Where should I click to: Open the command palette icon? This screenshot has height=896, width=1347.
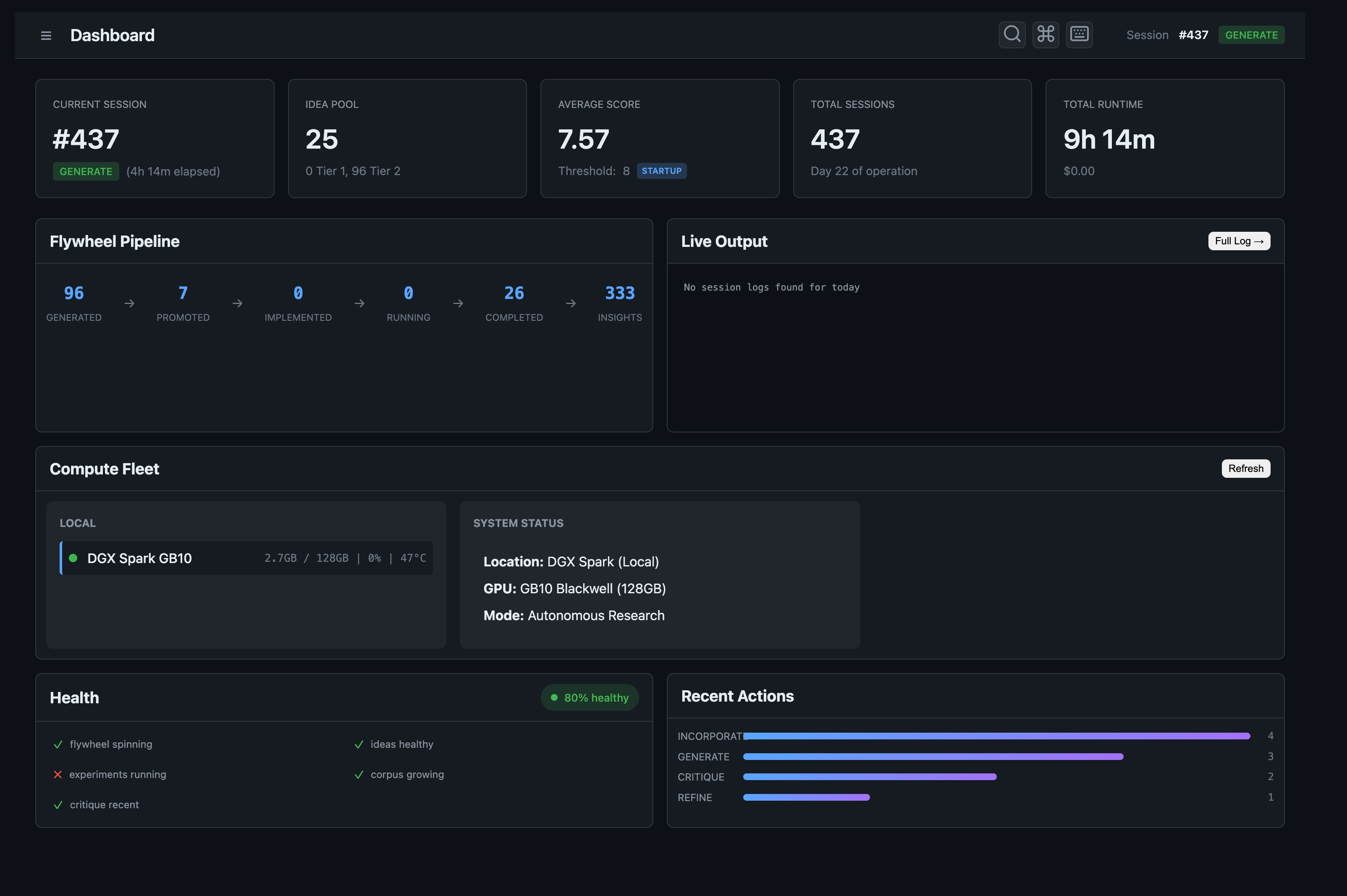[x=1045, y=35]
